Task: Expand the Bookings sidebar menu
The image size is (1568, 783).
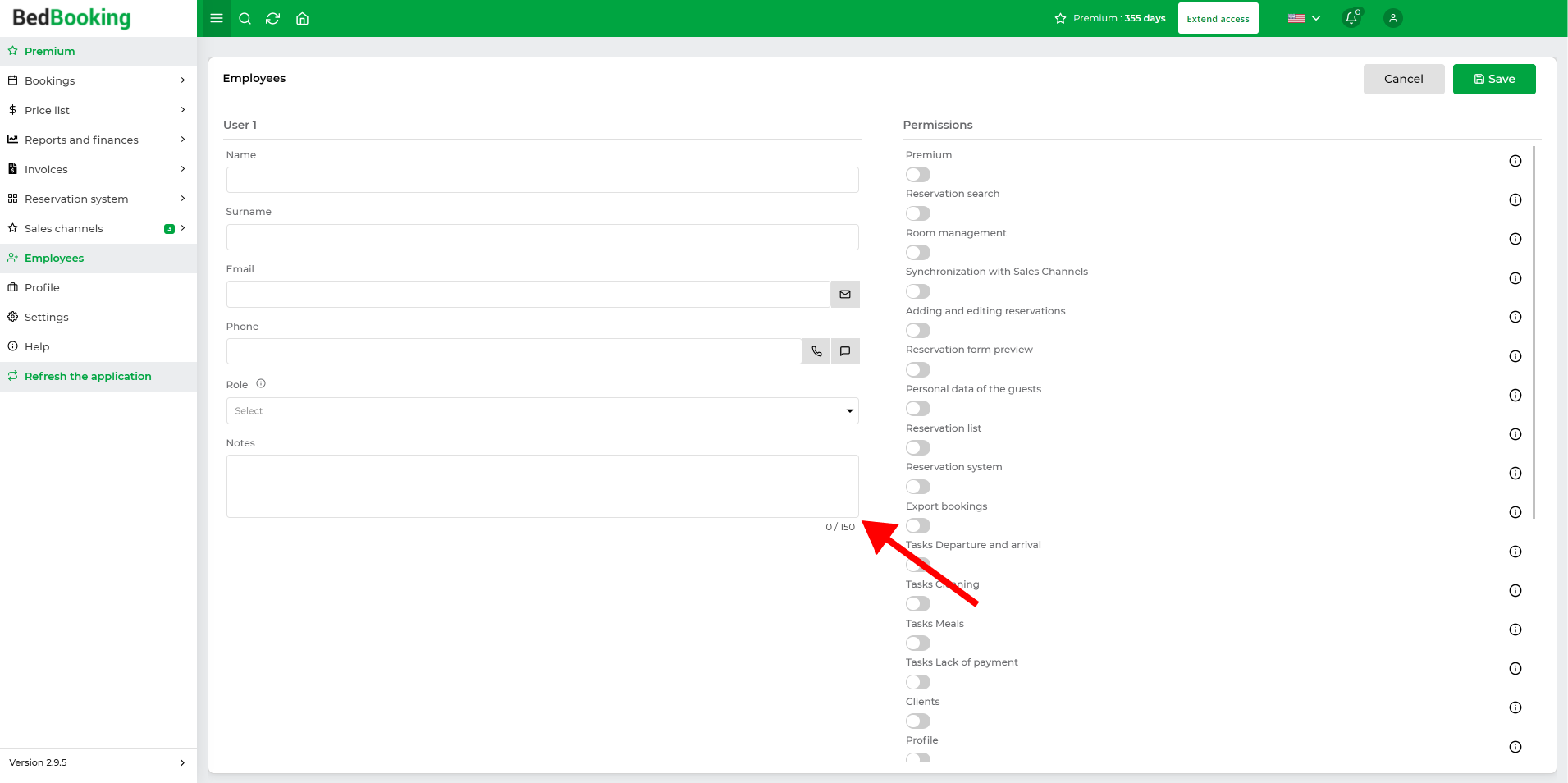Action: pos(98,80)
